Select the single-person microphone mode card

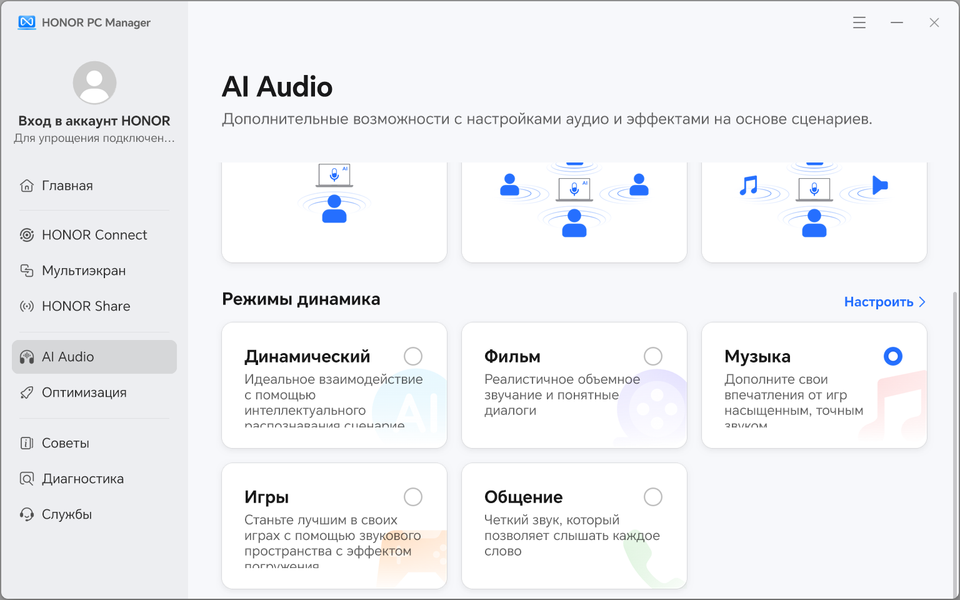(334, 212)
